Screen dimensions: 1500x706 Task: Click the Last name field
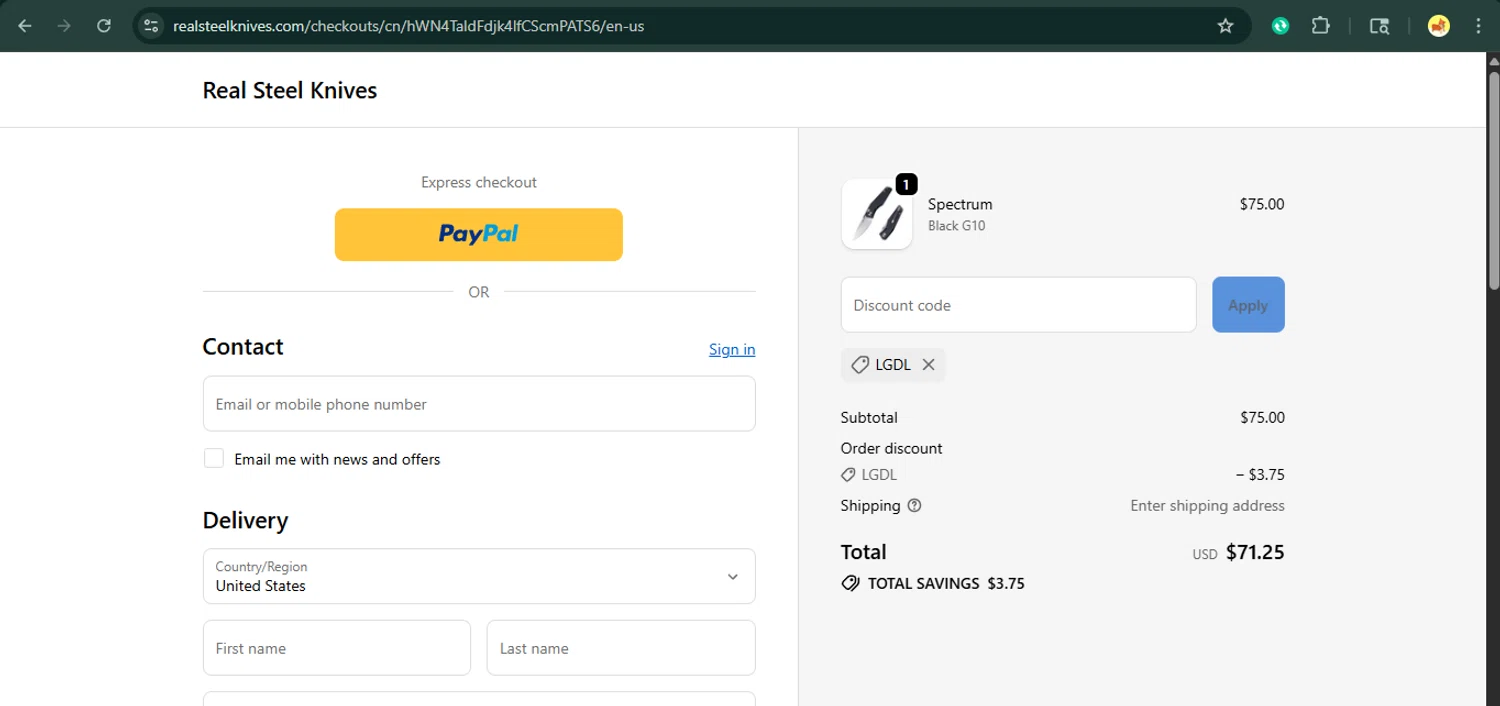621,648
